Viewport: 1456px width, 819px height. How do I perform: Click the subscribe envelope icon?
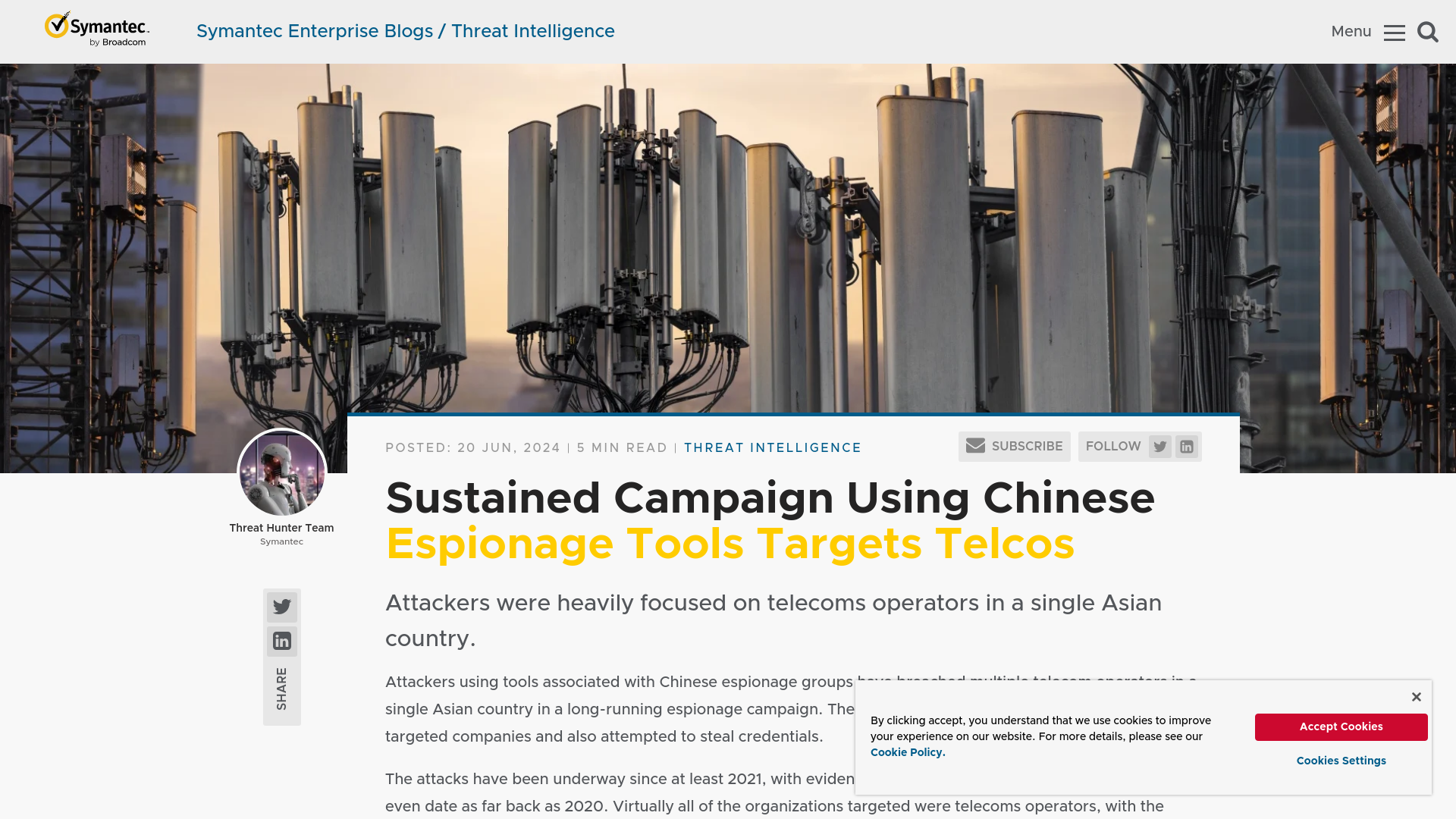coord(975,446)
